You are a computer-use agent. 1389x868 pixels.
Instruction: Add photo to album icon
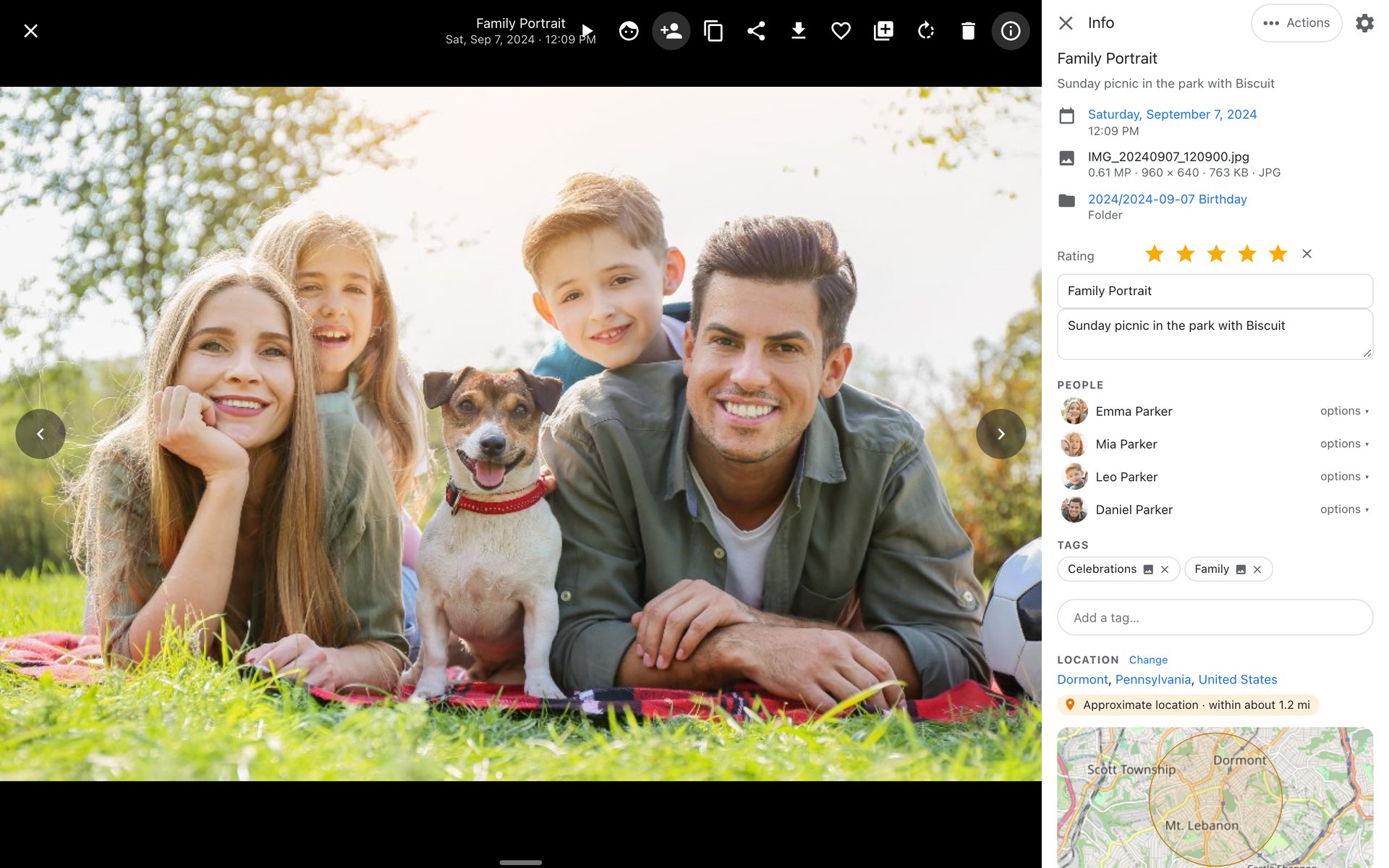(883, 30)
